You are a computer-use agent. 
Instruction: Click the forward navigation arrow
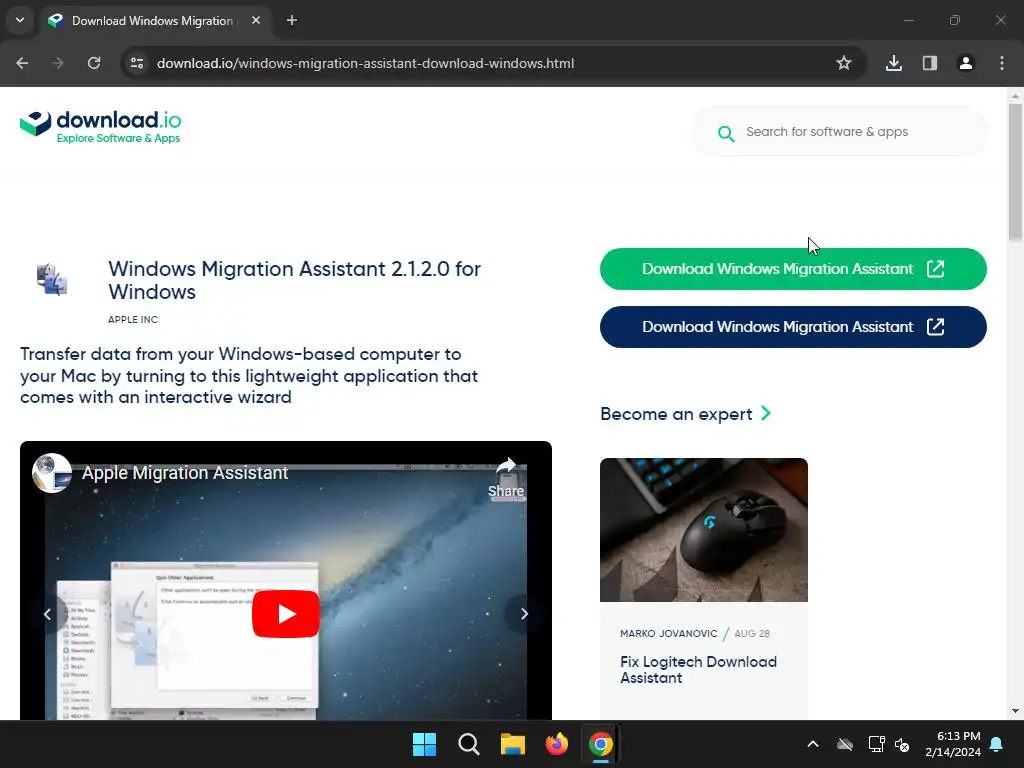tap(58, 63)
